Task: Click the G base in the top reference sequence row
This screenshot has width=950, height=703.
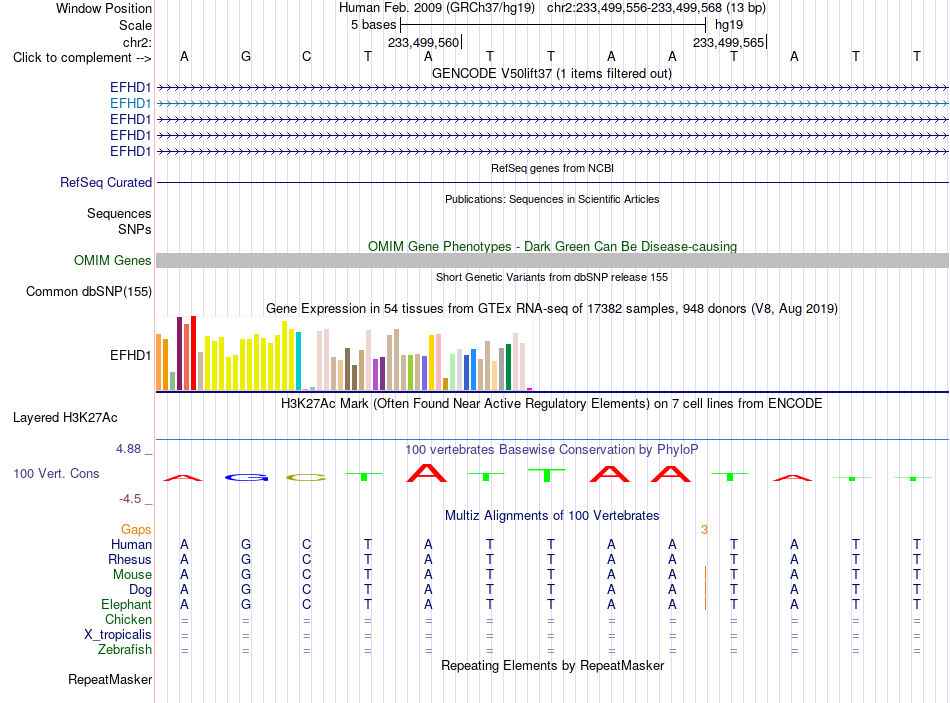Action: coord(245,56)
